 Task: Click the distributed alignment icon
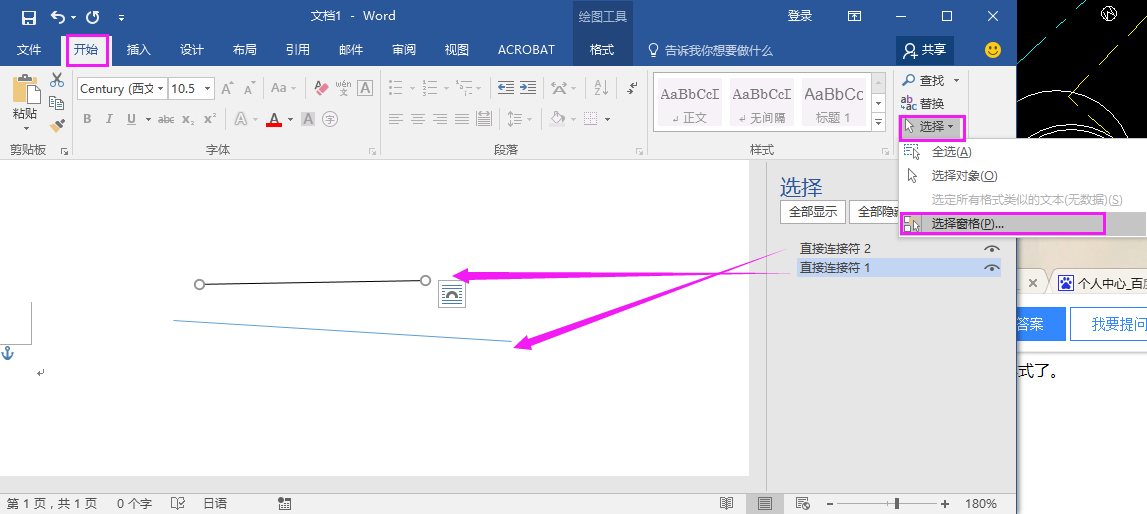(x=484, y=118)
